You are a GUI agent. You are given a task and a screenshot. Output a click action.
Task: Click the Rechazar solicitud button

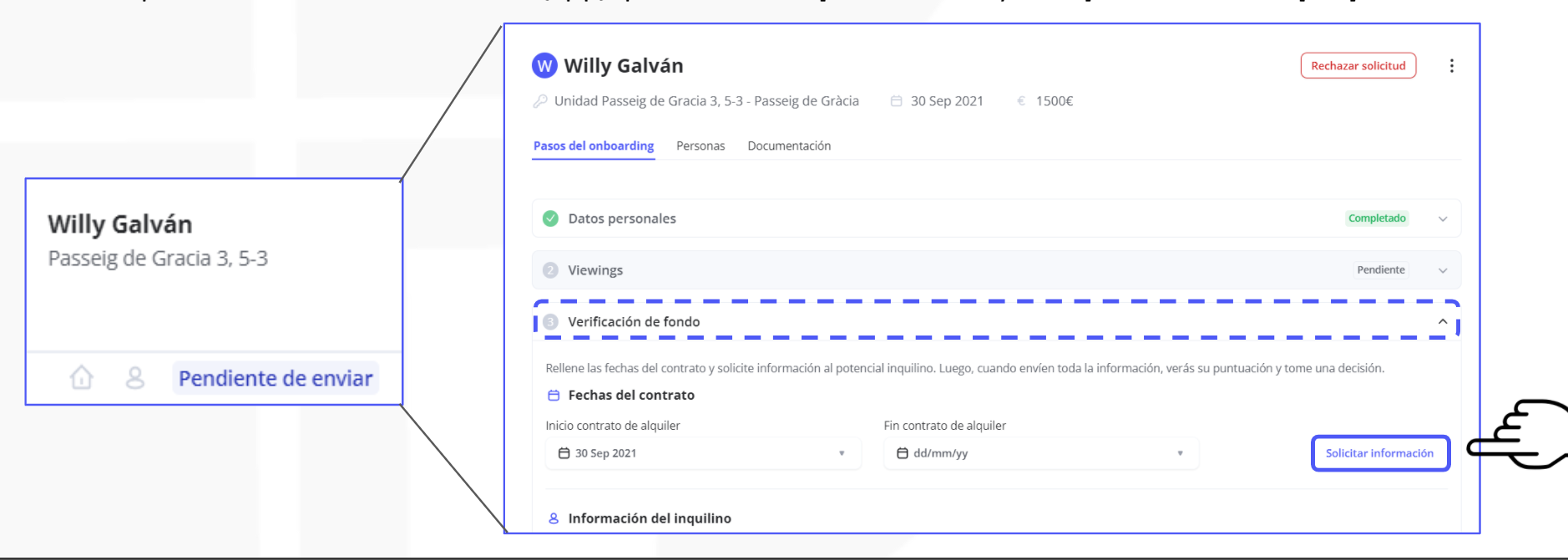click(x=1358, y=66)
